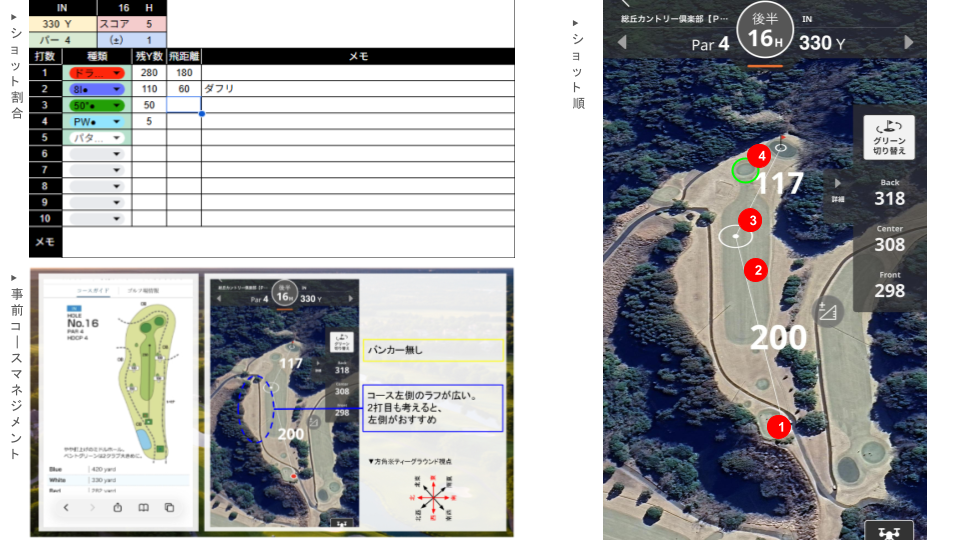Go to the previous hole arrow
Screen dimensions: 960x540
(622, 42)
